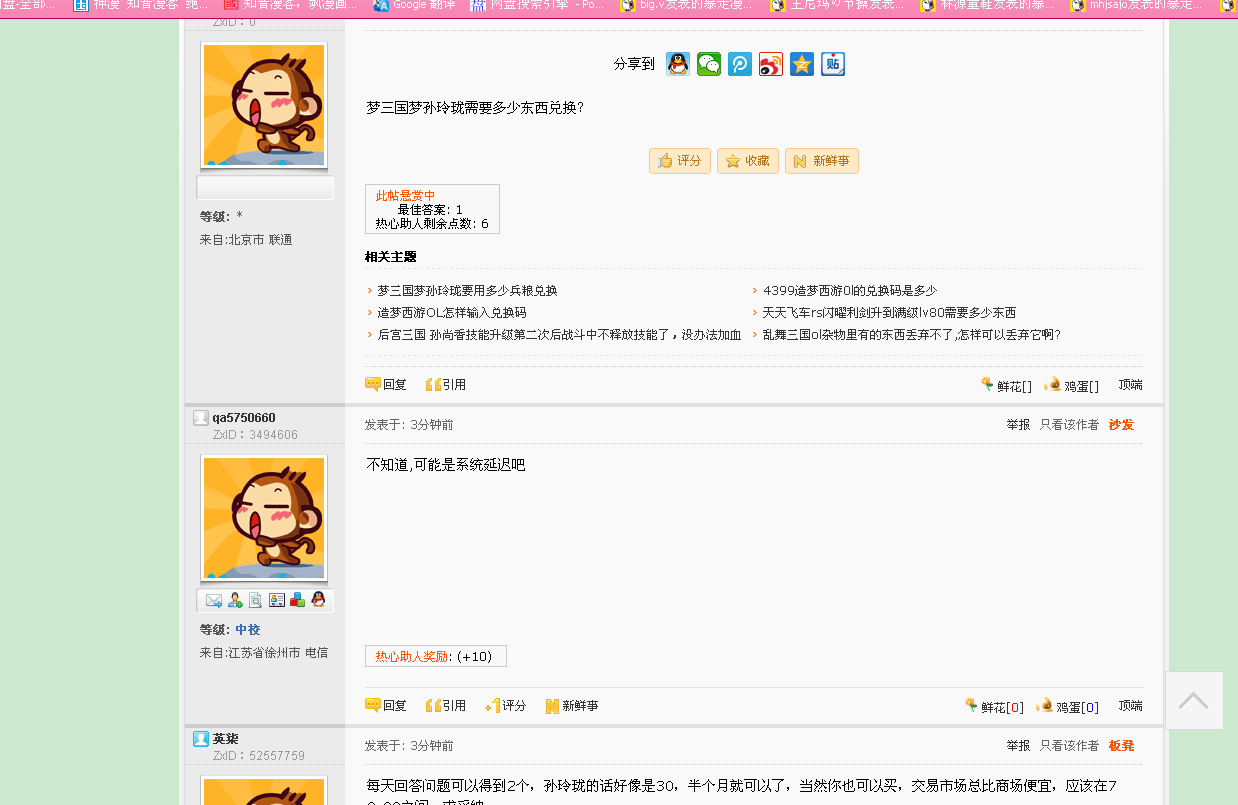The height and width of the screenshot is (805, 1238).
Task: Throw an egg 鸡蛋[] at the original post
Action: pos(1071,385)
